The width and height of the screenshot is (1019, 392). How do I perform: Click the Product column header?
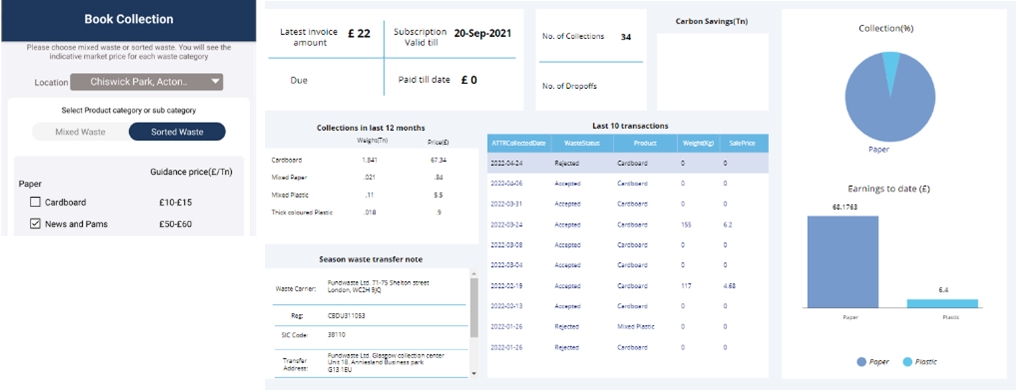pos(645,143)
